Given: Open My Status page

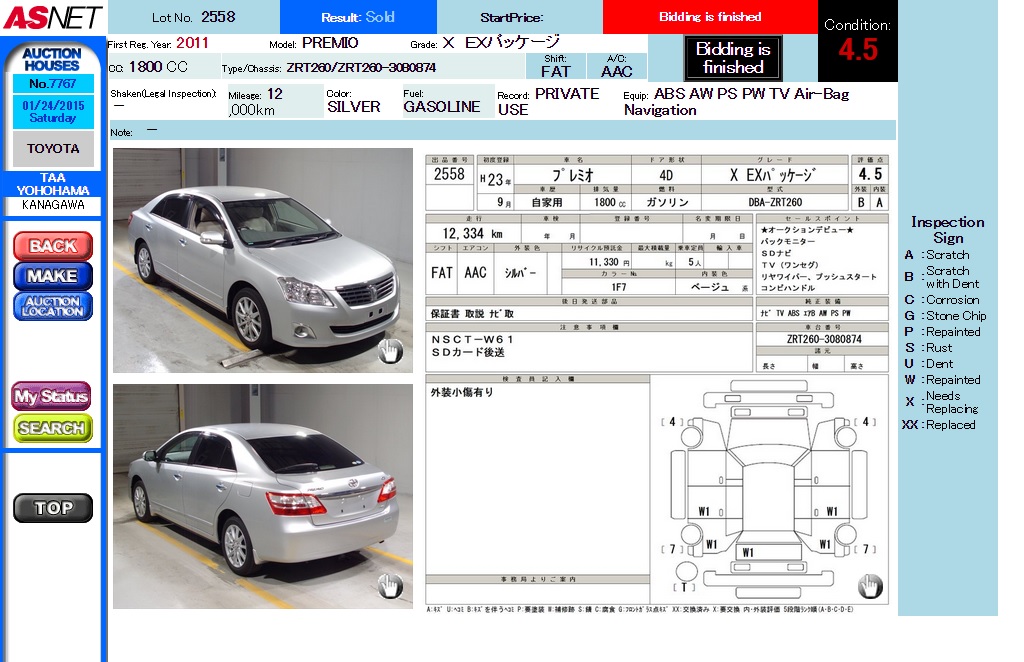Looking at the screenshot, I should coord(52,396).
